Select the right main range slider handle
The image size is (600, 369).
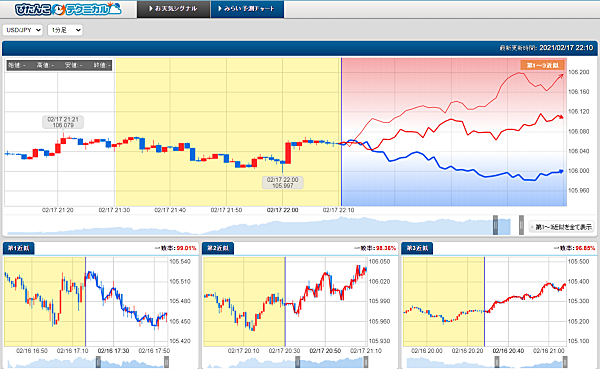[x=521, y=225]
